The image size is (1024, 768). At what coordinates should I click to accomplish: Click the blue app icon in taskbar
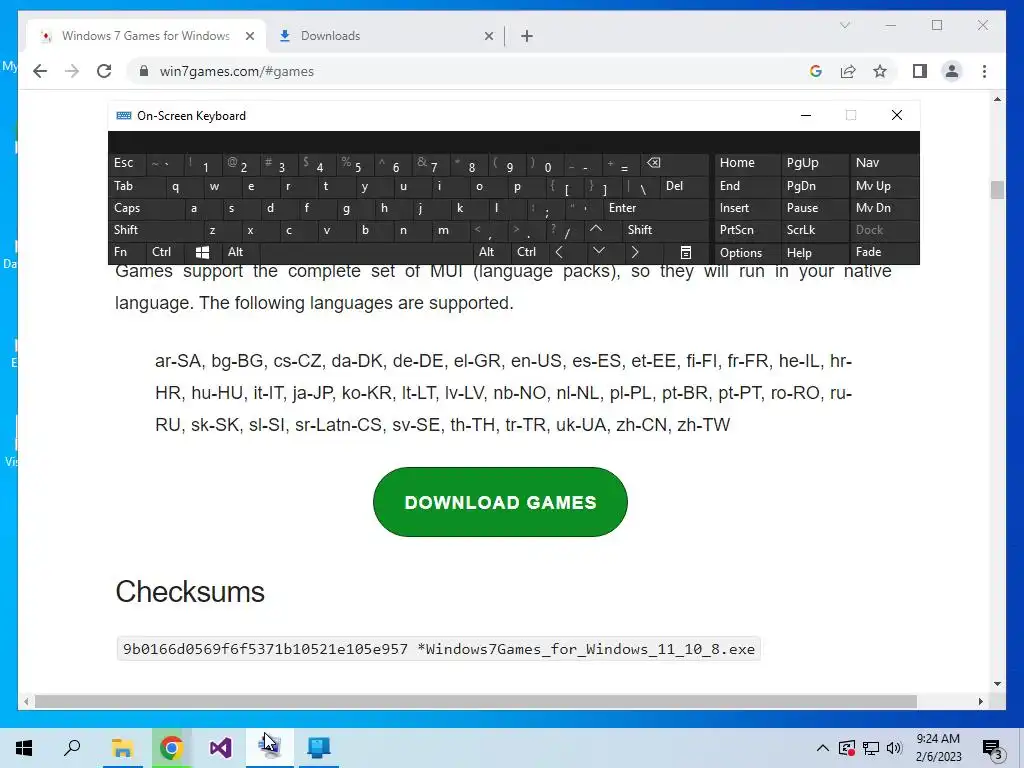pyautogui.click(x=319, y=748)
